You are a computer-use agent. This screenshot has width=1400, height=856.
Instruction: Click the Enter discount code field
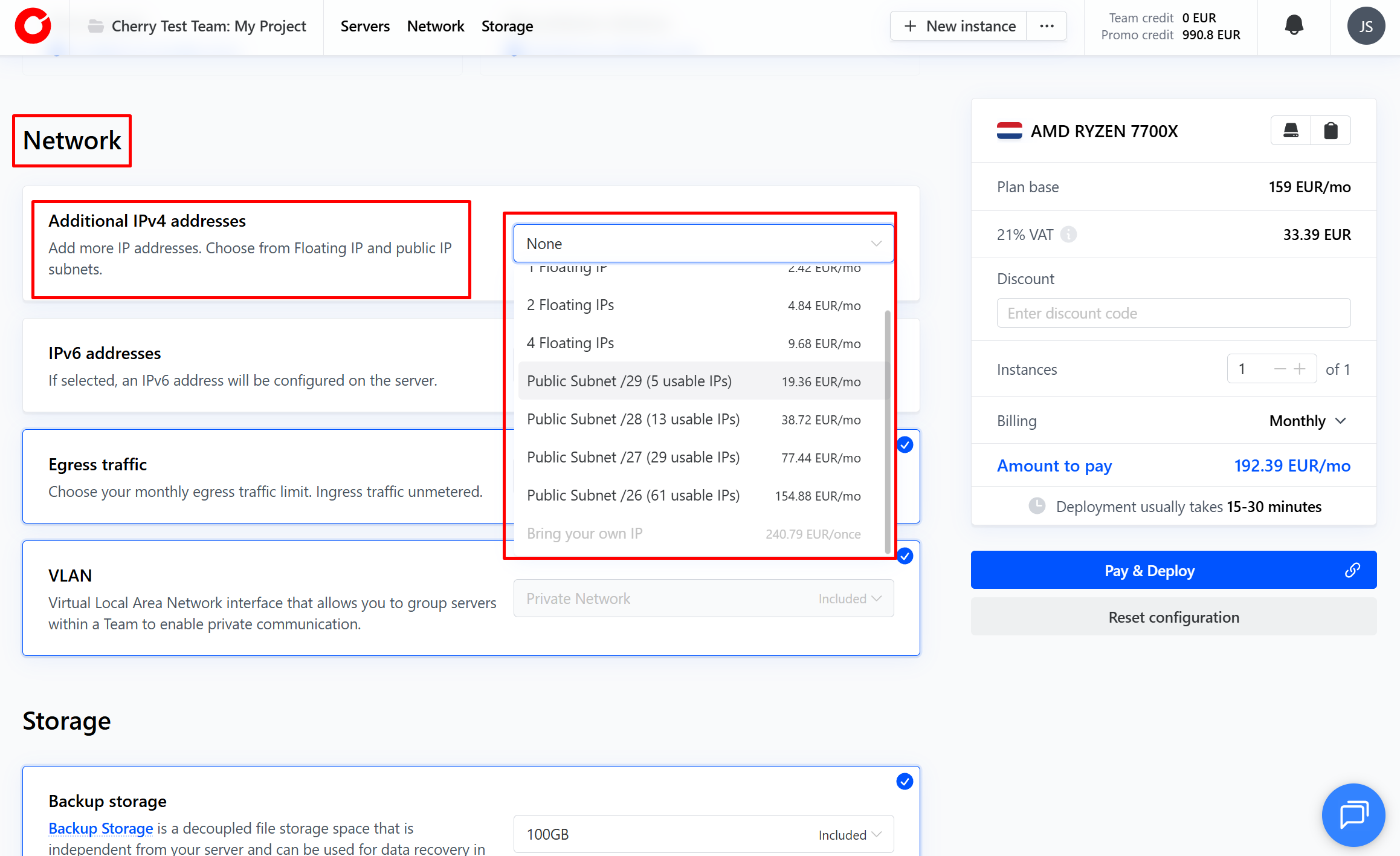[x=1173, y=313]
